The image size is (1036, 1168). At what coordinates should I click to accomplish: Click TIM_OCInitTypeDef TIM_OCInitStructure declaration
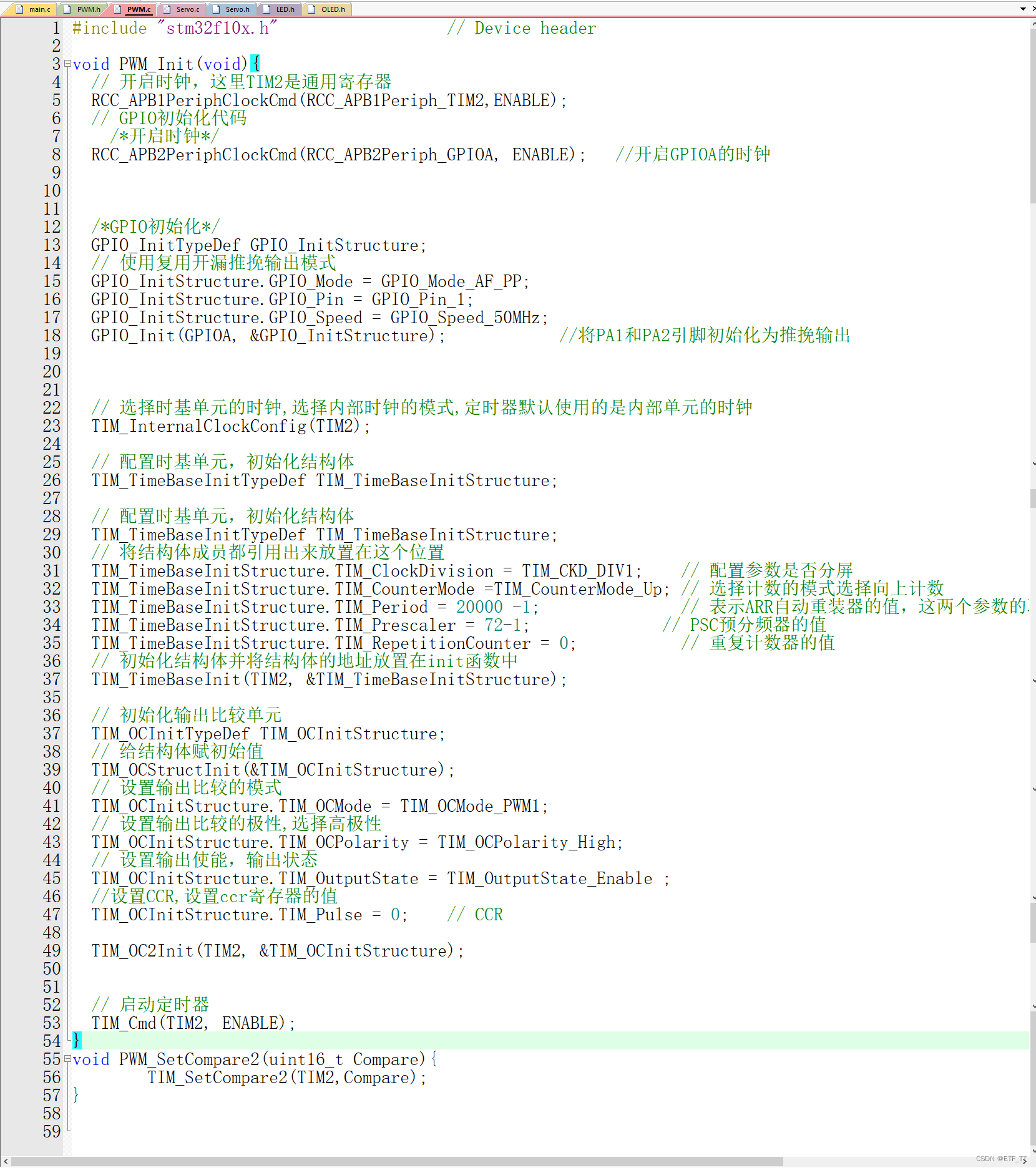268,734
